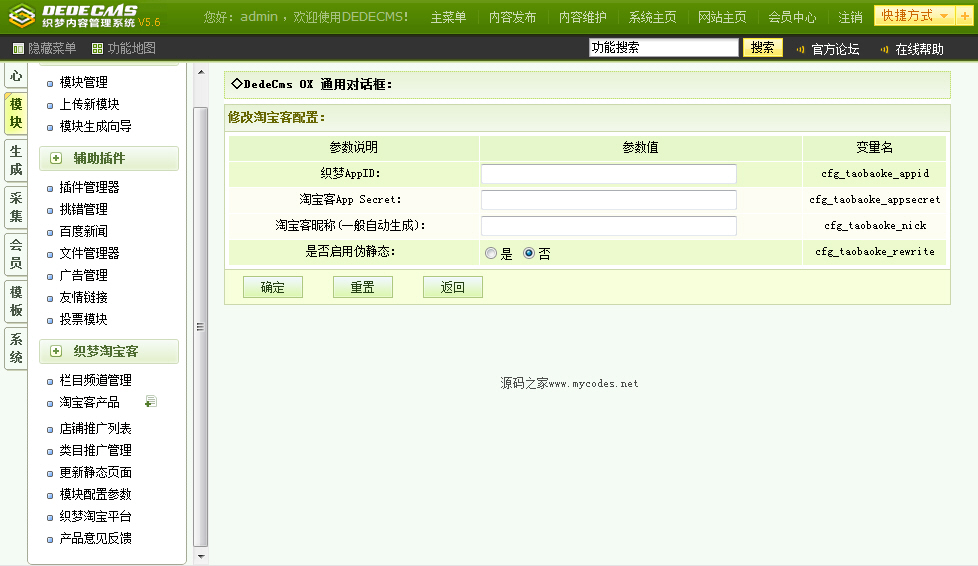The image size is (978, 566).
Task: Focus the 淘宝客昵称 input field
Action: click(609, 226)
